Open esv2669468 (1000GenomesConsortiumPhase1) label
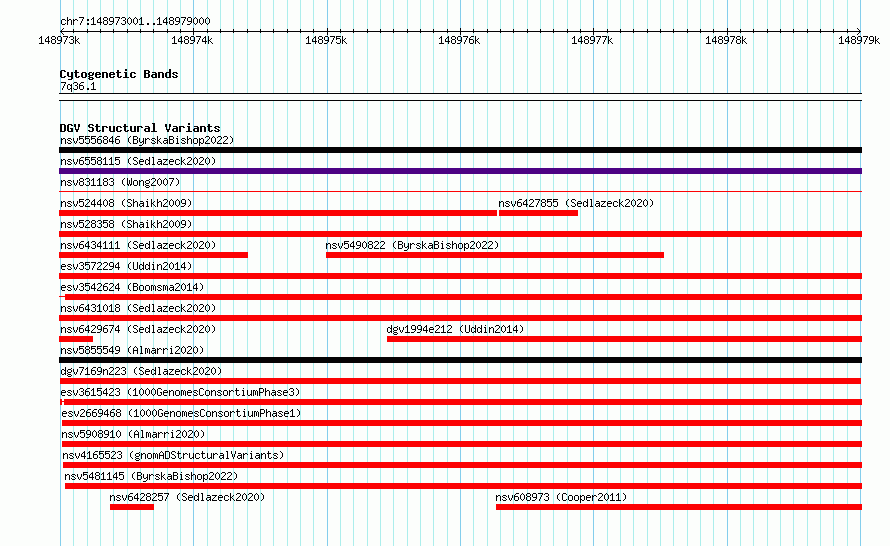This screenshot has width=890, height=546. click(181, 413)
